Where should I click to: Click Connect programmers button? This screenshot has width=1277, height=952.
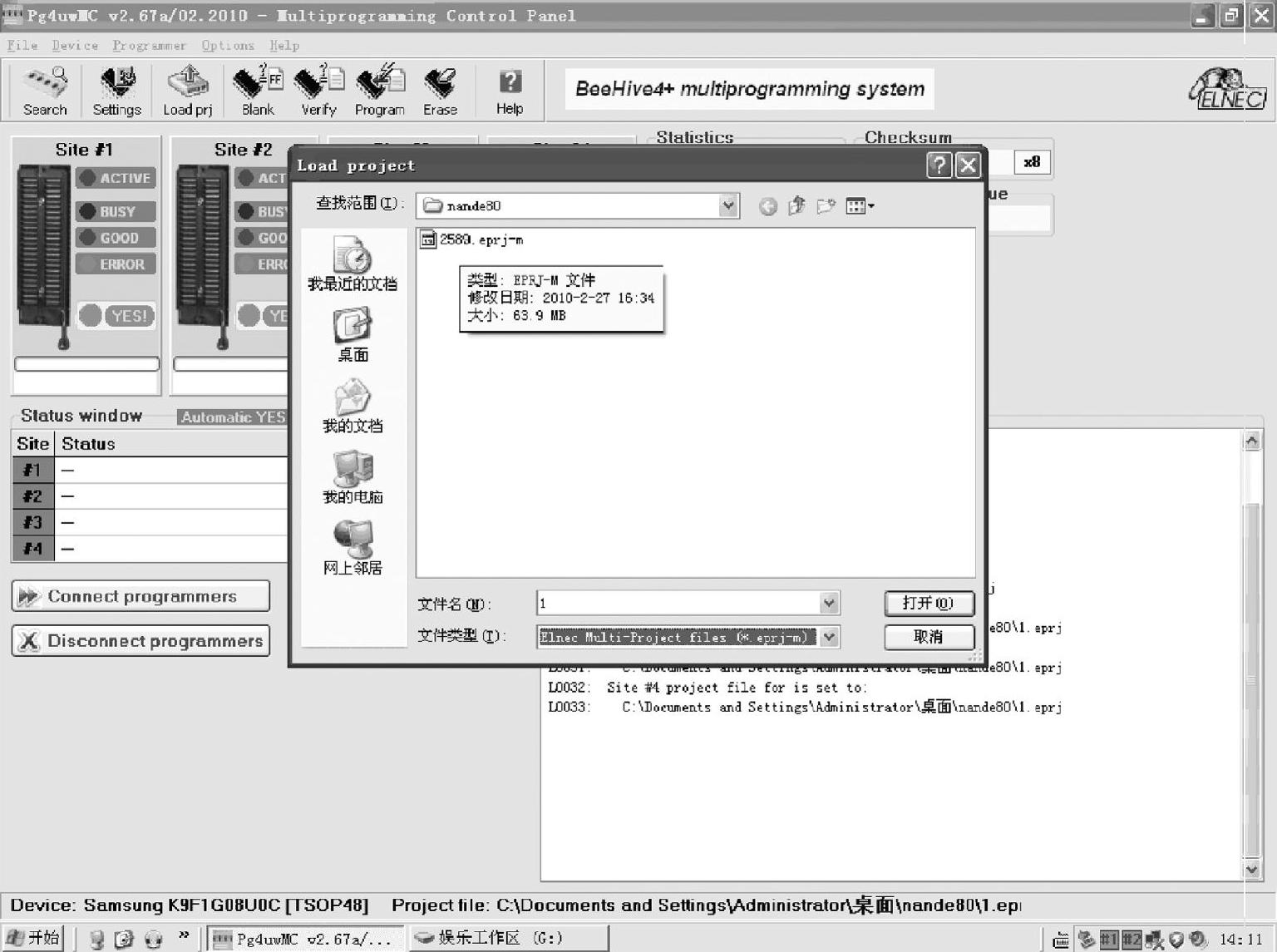click(141, 596)
